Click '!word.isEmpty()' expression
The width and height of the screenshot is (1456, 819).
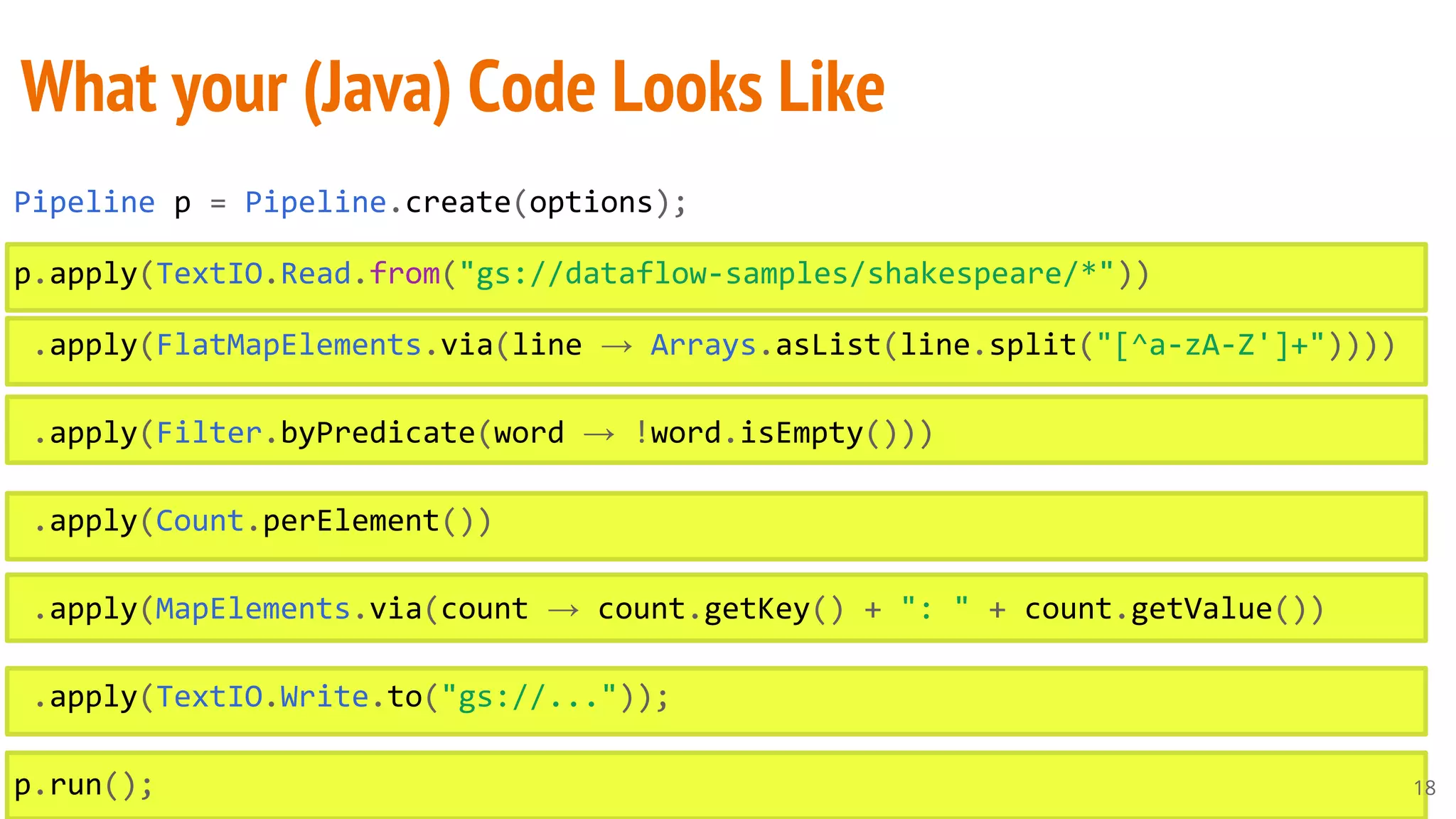coord(766,434)
